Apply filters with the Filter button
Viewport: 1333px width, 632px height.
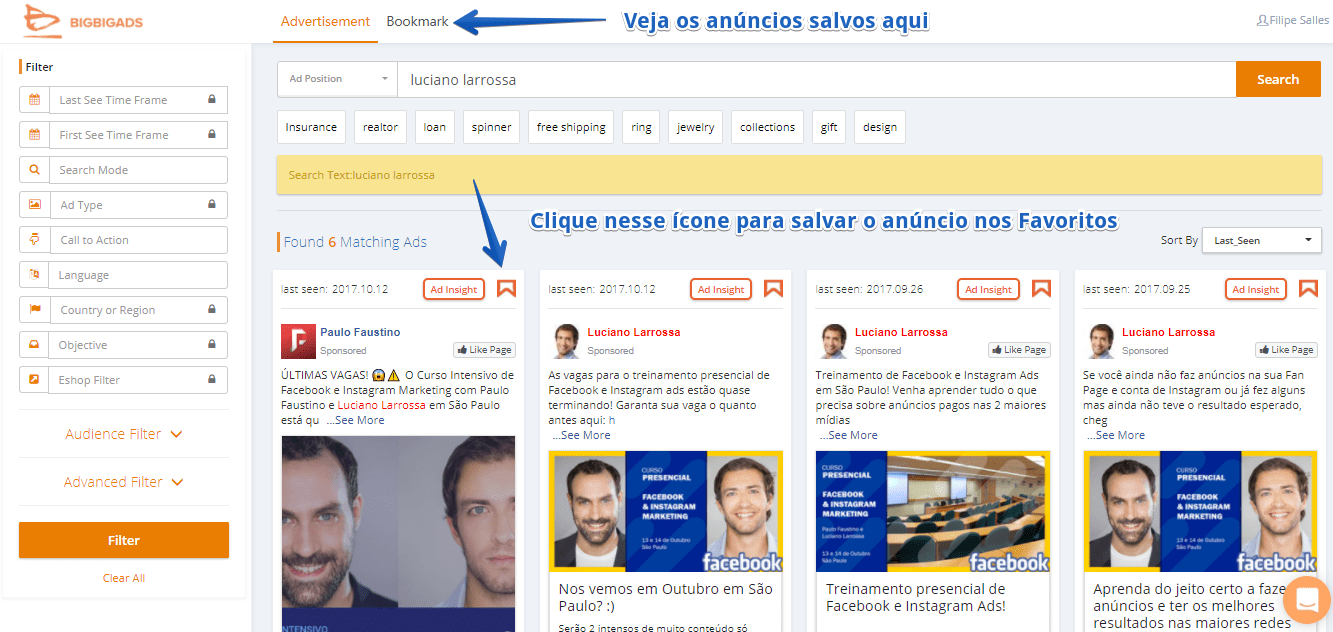pyautogui.click(x=124, y=540)
